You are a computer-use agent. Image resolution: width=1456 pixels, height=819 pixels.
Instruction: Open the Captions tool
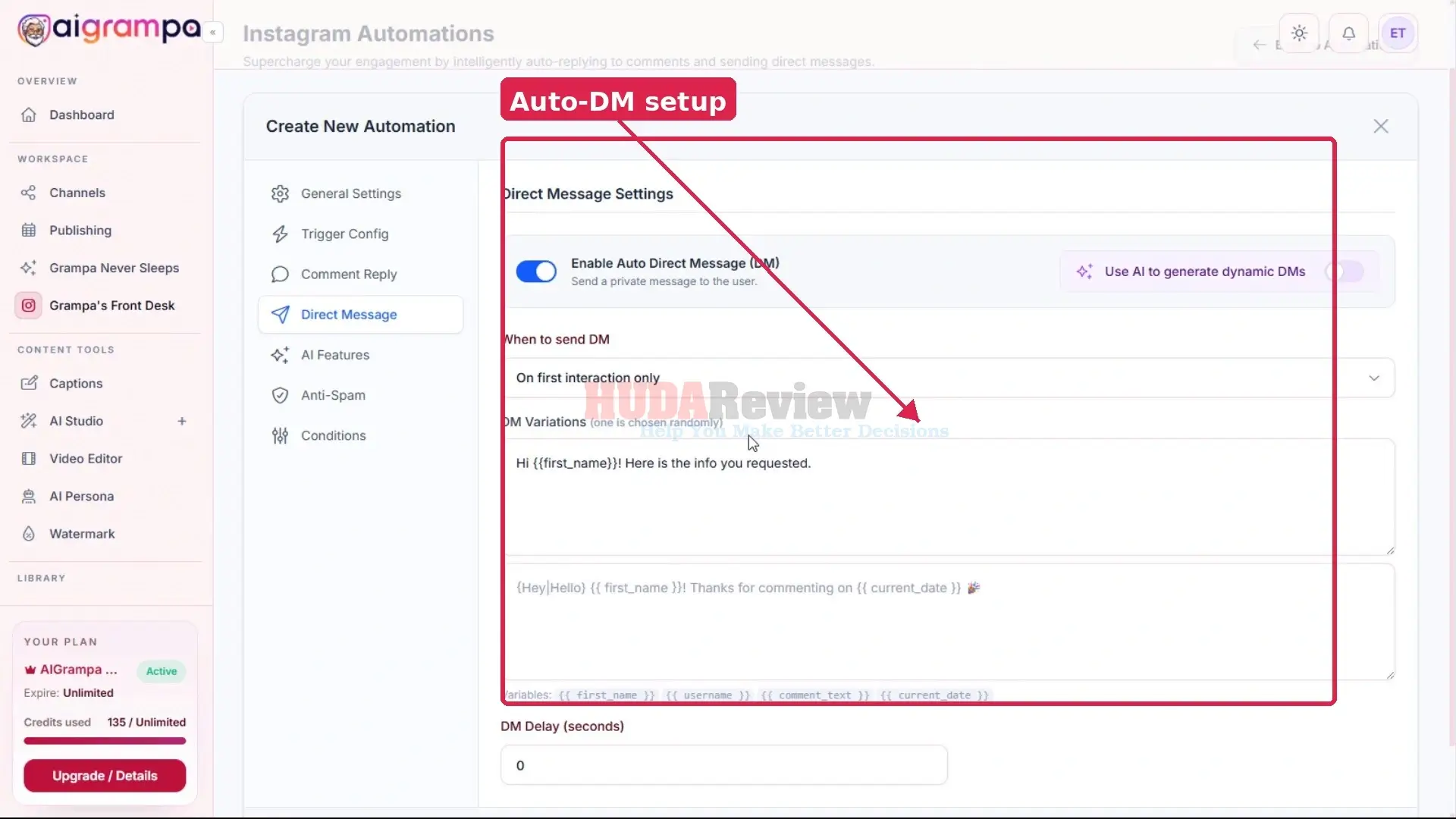(x=76, y=384)
